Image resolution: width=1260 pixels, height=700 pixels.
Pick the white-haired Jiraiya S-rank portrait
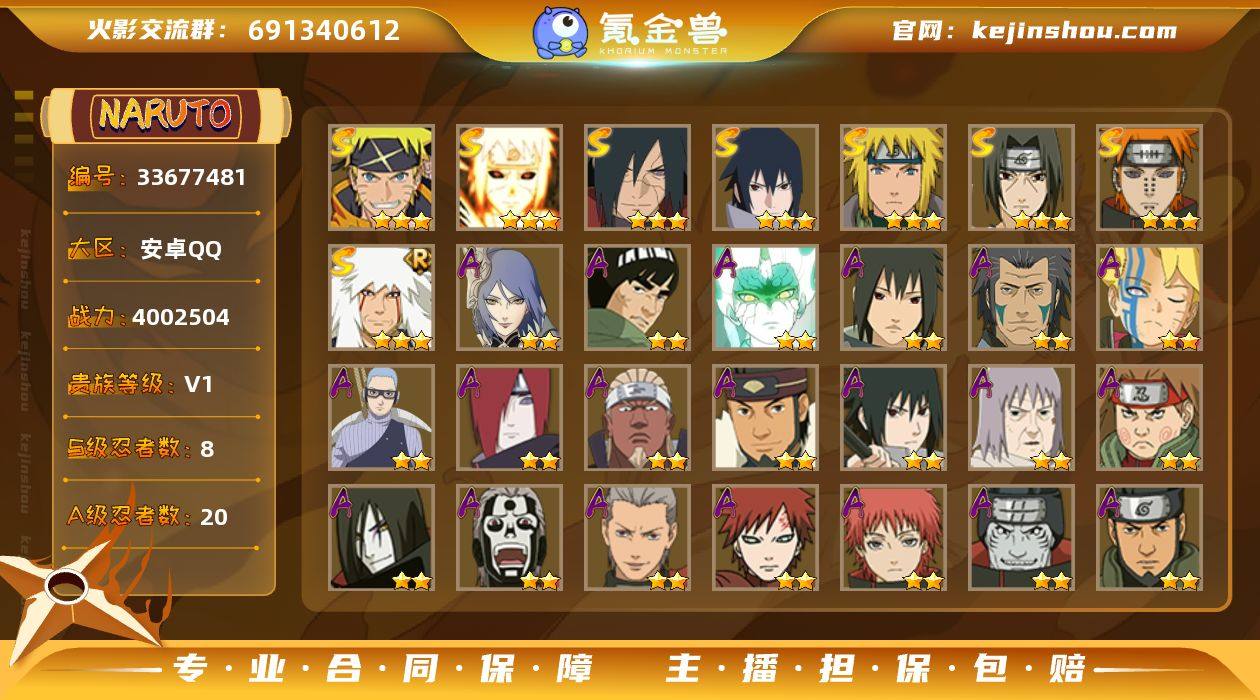point(382,298)
